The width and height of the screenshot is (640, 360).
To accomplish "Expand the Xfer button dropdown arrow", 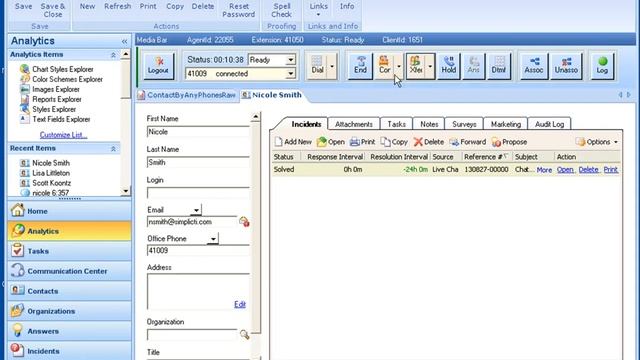I will click(x=430, y=66).
